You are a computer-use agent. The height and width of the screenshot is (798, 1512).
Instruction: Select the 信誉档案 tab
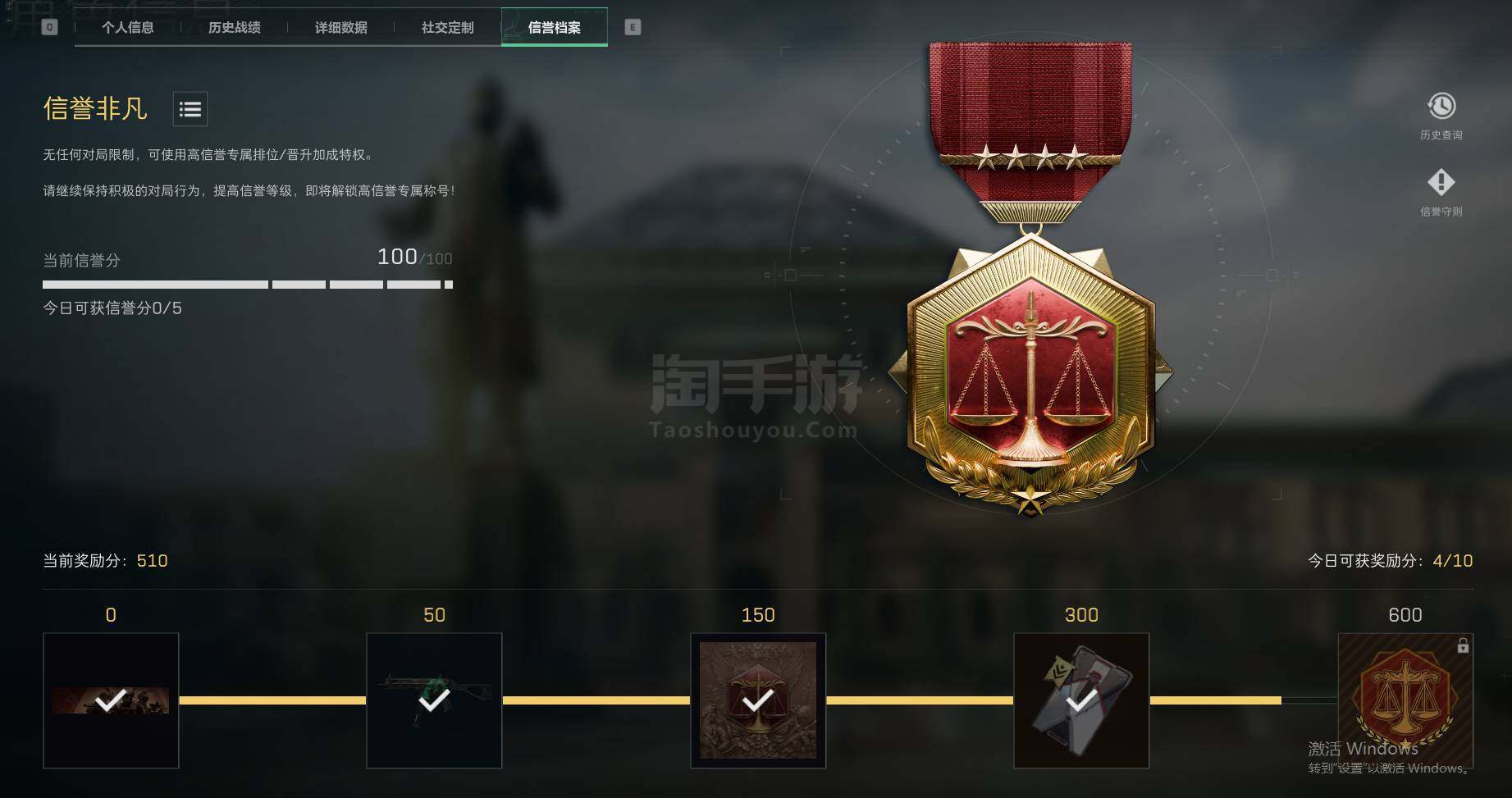click(555, 27)
